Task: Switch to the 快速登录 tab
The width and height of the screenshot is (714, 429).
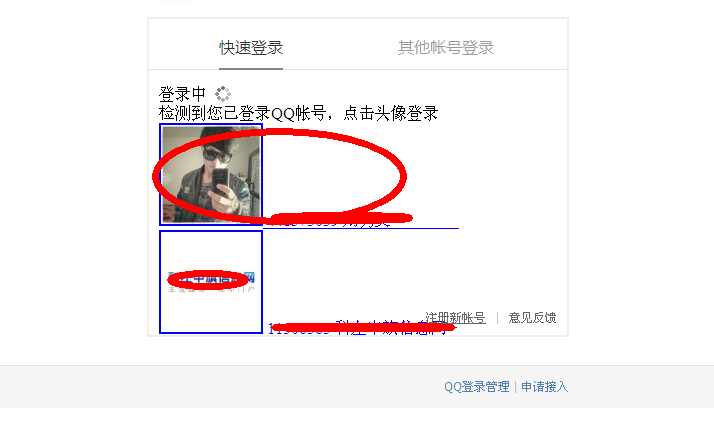Action: 251,47
